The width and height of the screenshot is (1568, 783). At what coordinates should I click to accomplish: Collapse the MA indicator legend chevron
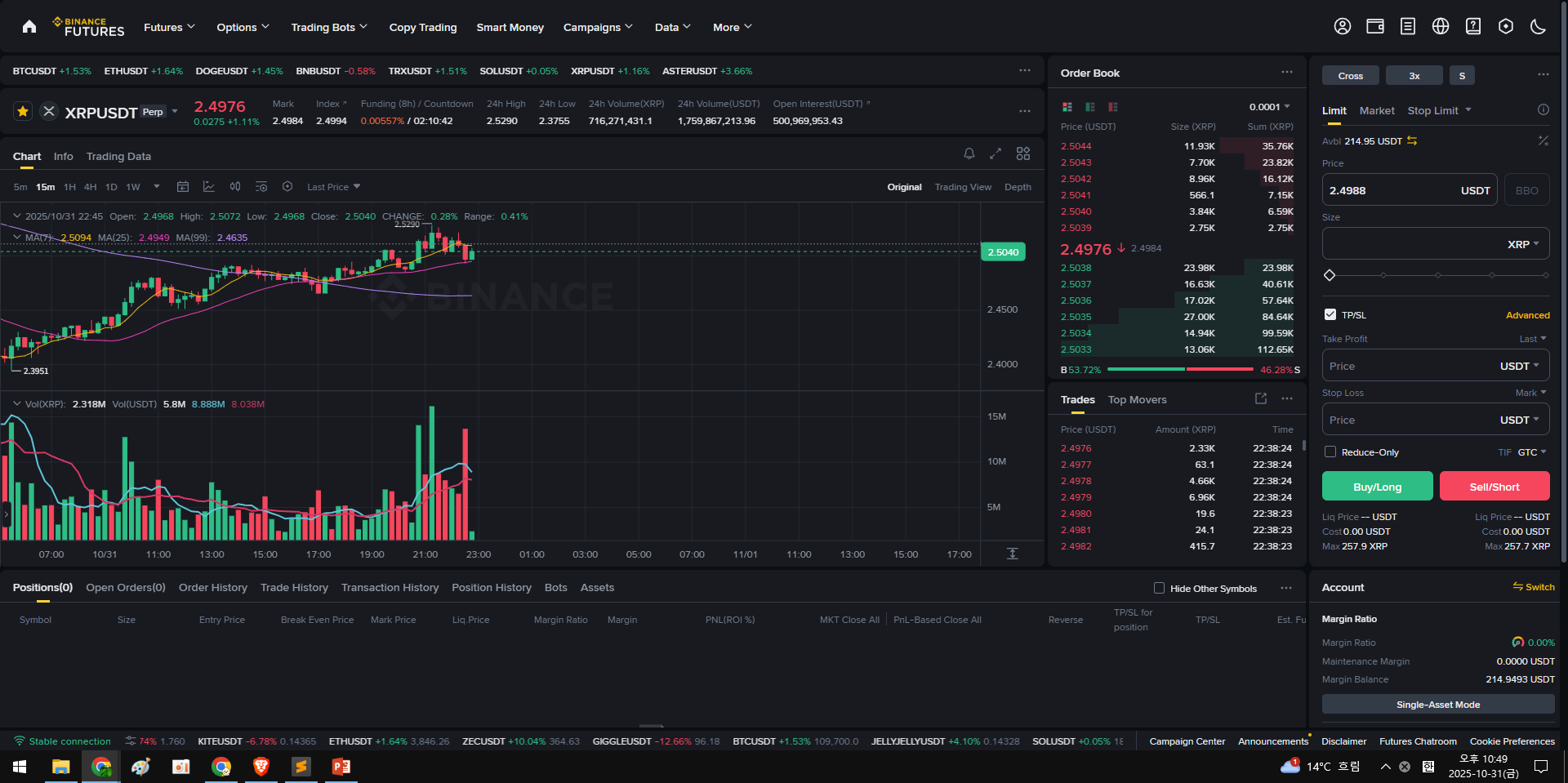[17, 237]
